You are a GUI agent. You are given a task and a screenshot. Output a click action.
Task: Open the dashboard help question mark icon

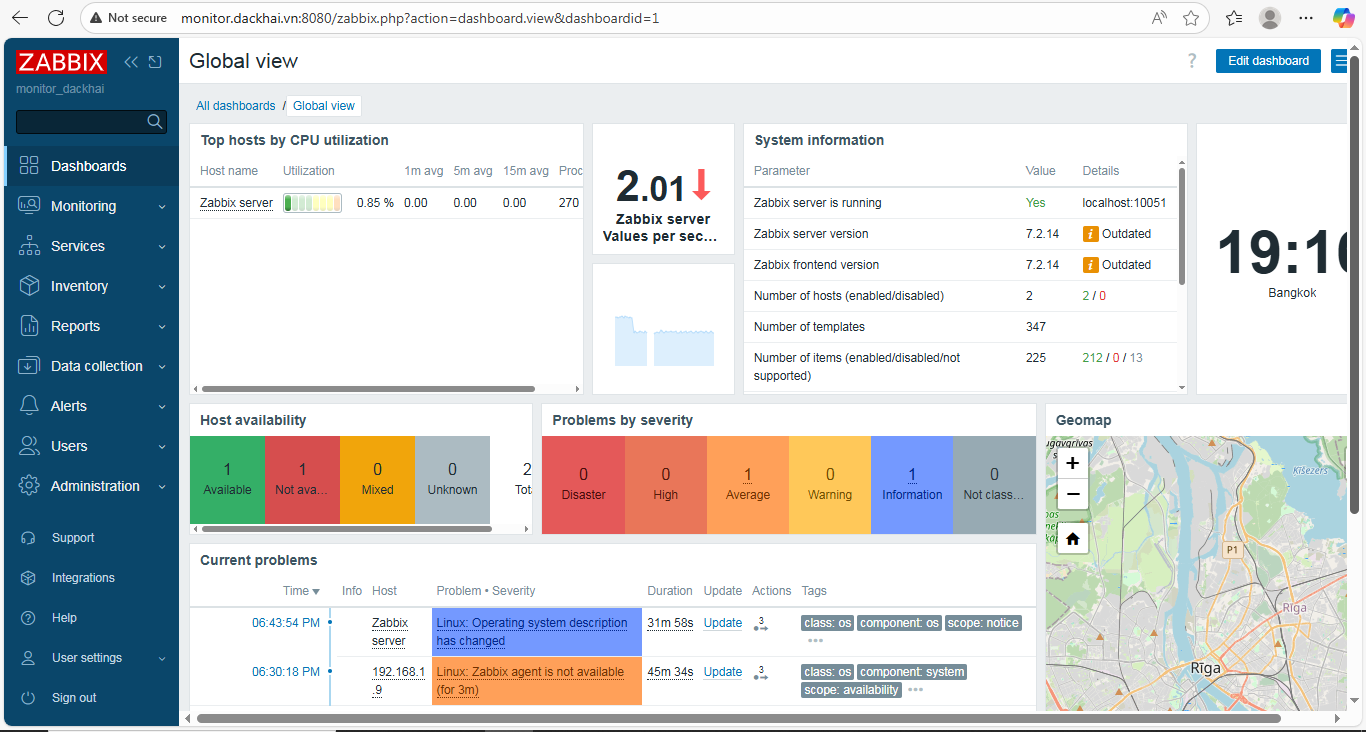(1191, 61)
